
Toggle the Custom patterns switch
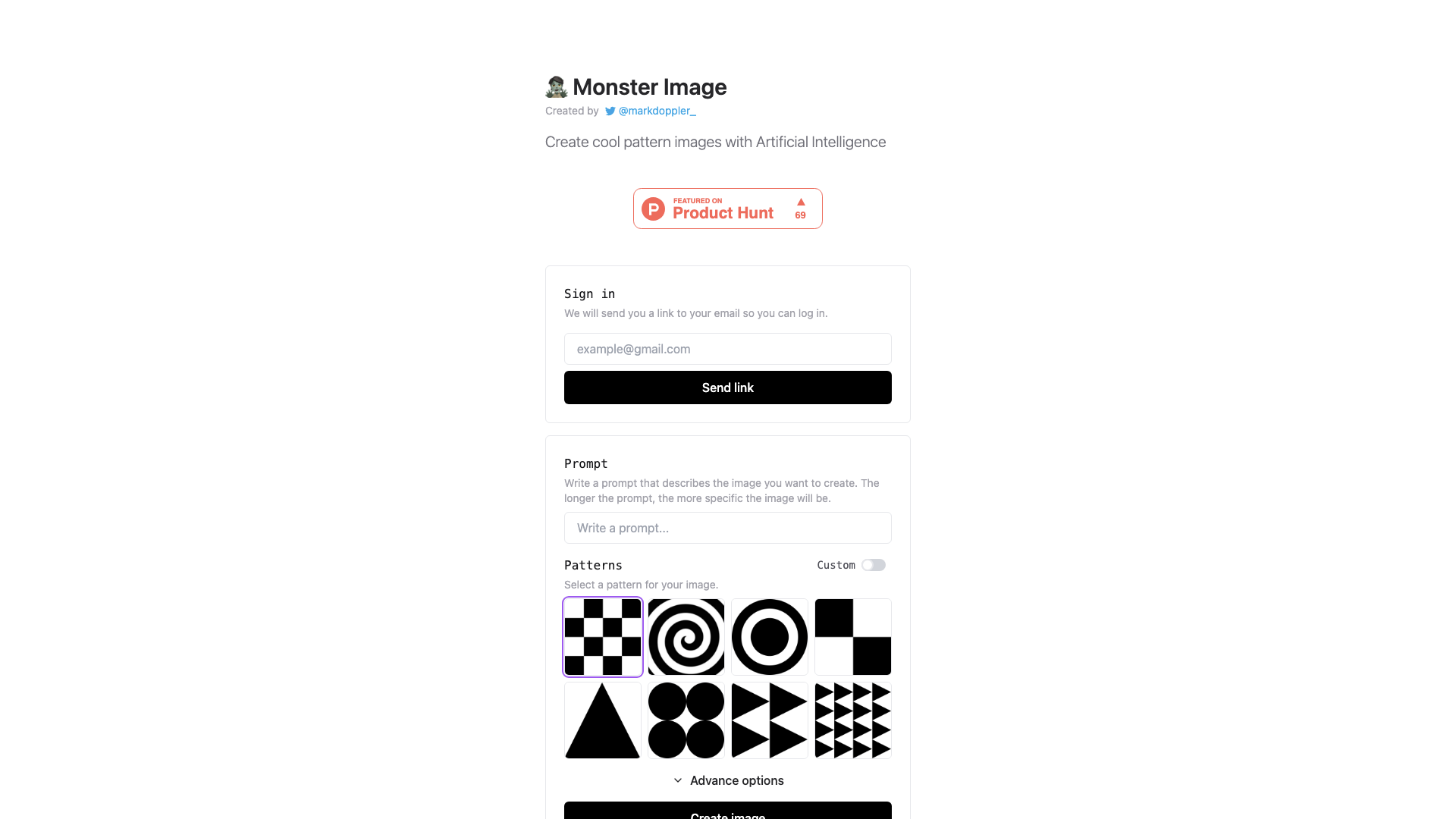coord(874,565)
